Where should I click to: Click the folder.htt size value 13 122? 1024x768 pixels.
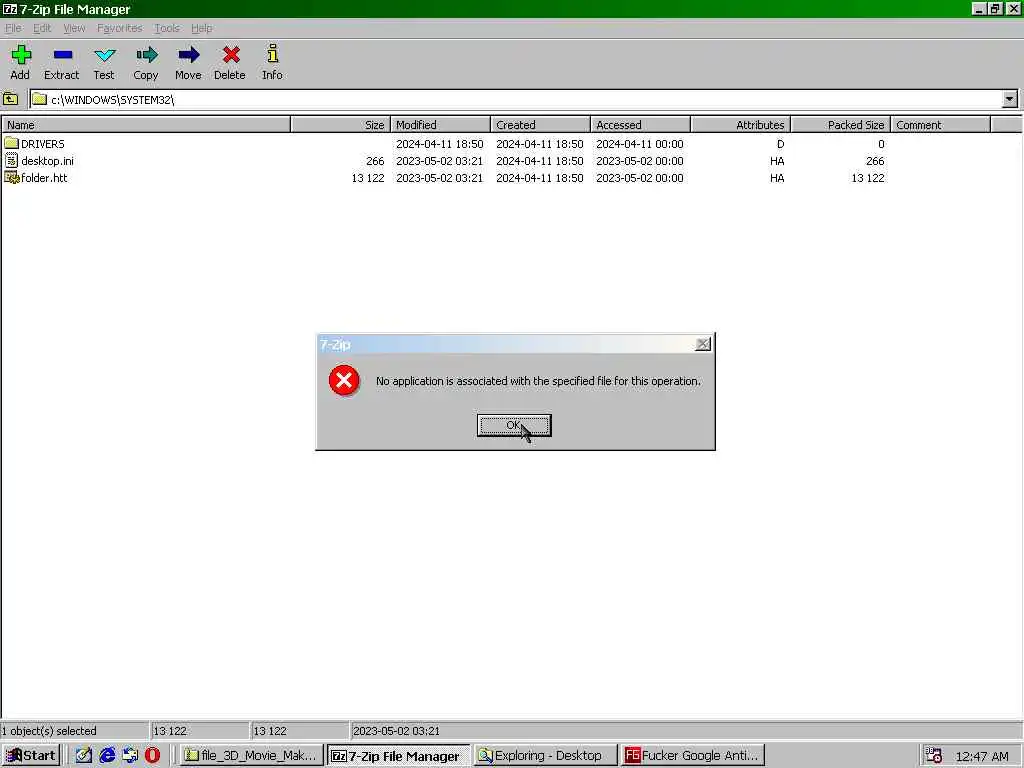(368, 178)
